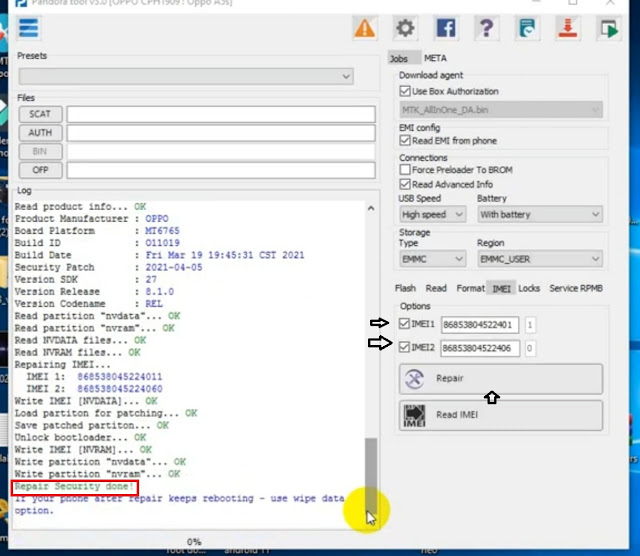
Task: Click the Read IMEI button label
Action: [x=457, y=415]
